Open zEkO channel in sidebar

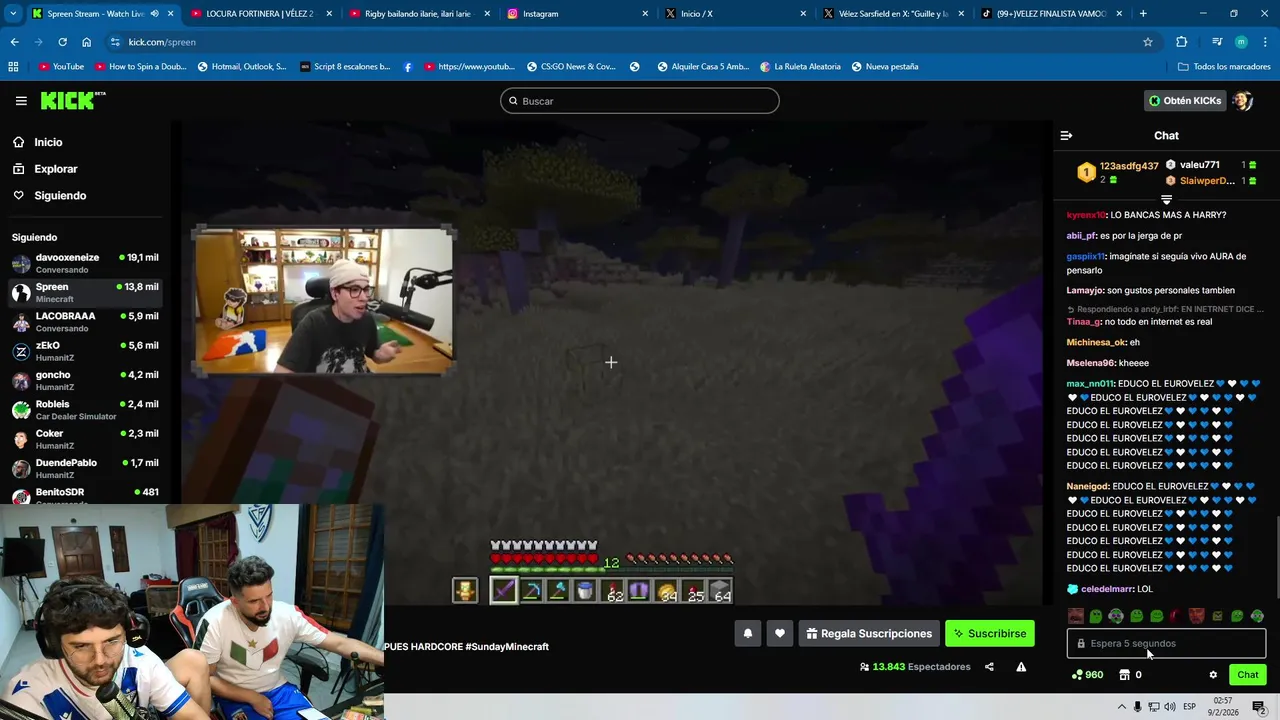85,351
